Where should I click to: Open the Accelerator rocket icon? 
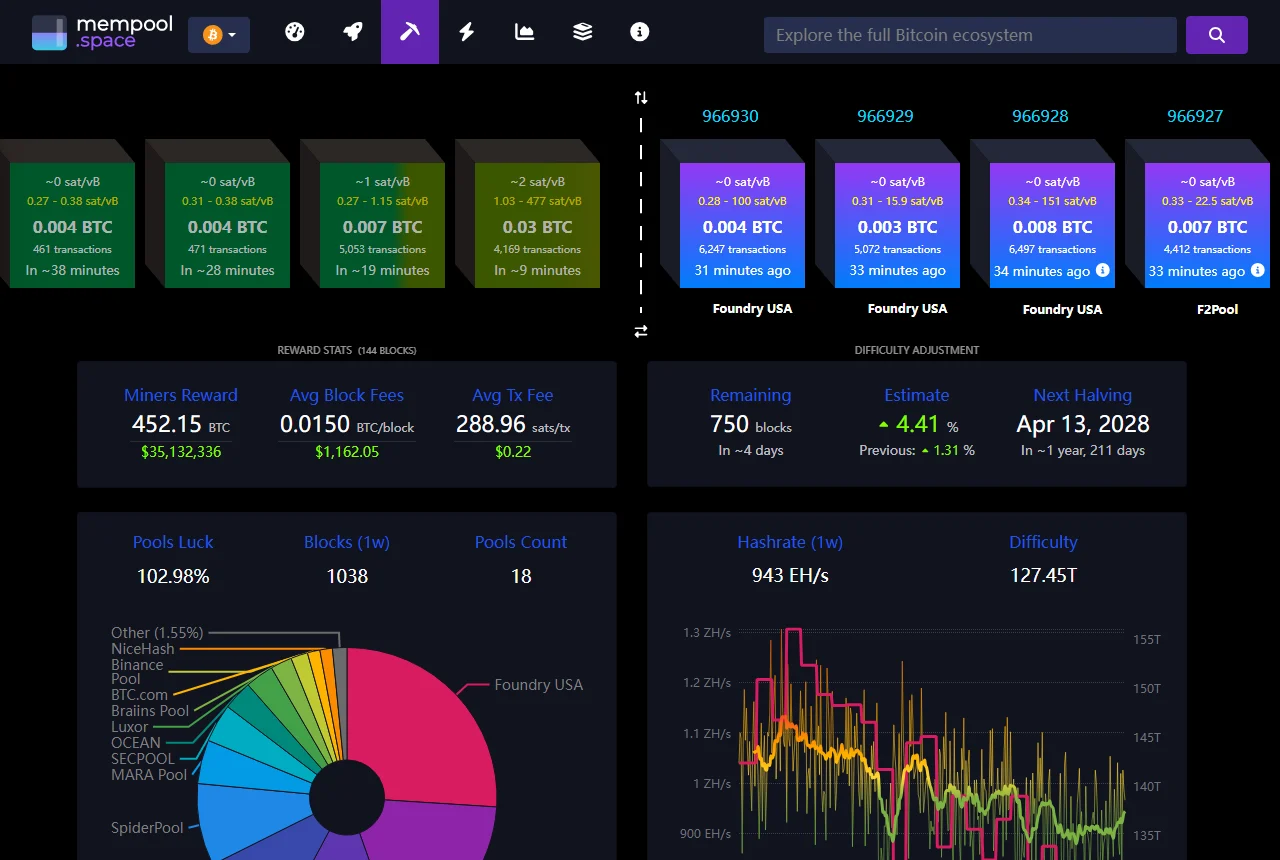coord(352,32)
